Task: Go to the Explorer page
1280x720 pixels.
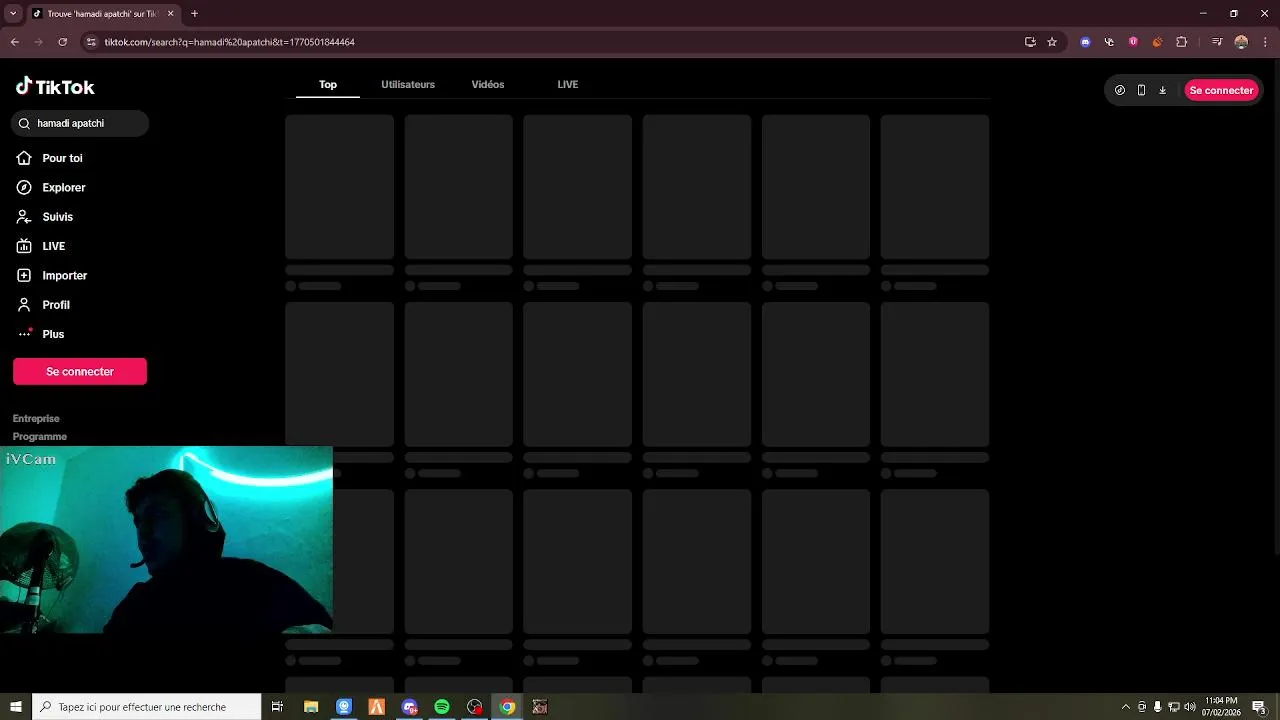Action: (x=51, y=187)
